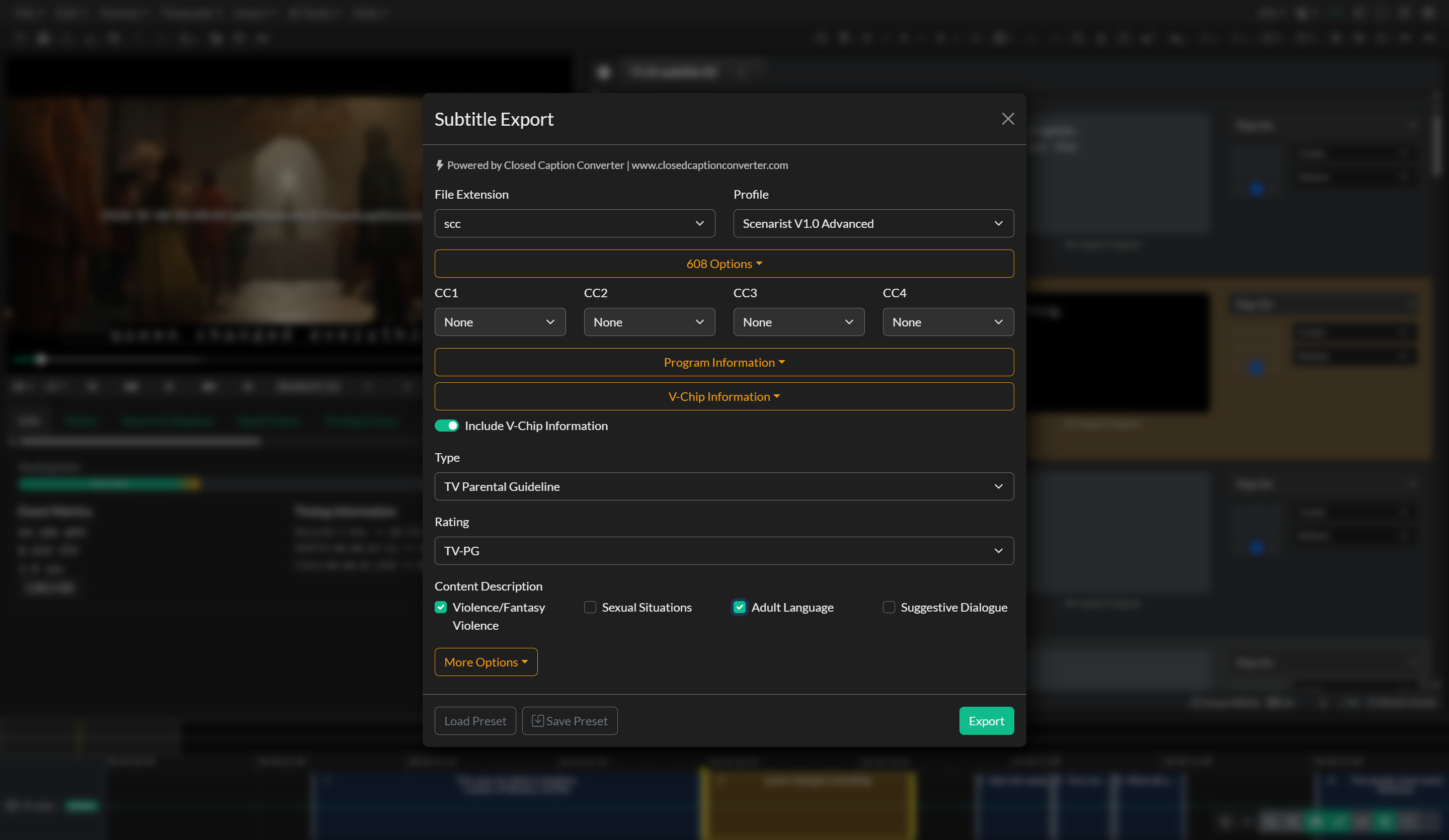Check the Sexual Situations checkbox

[590, 607]
